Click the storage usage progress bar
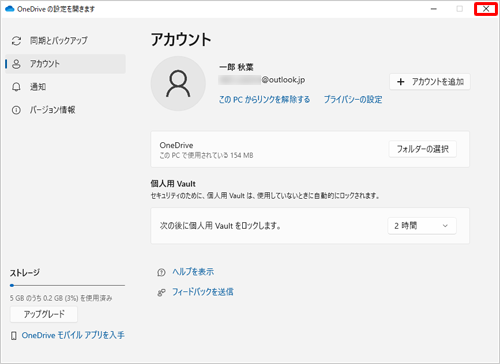Screen dimensions: 500x364 click(67, 285)
